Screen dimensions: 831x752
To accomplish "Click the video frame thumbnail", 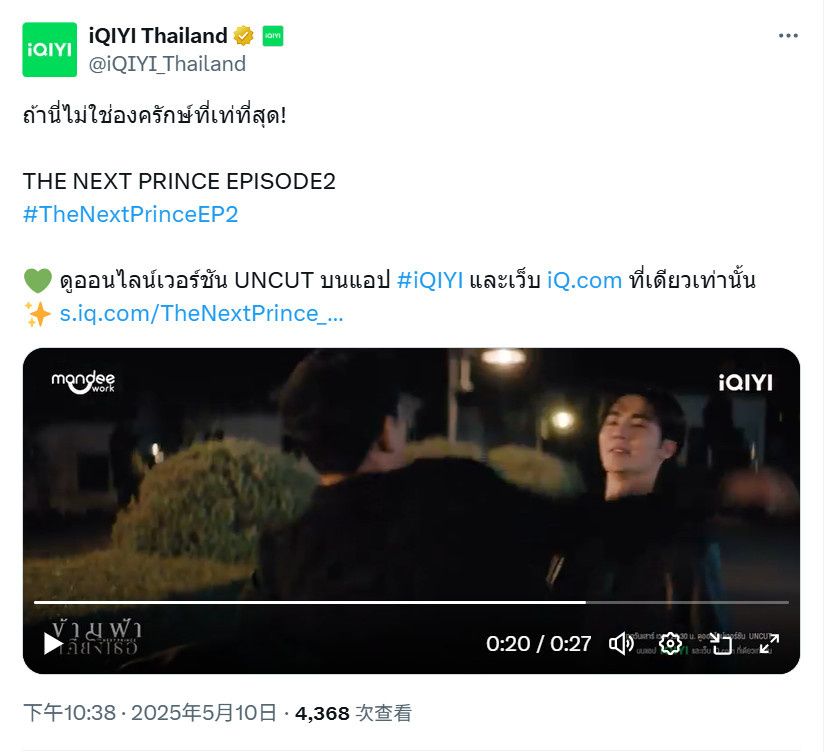I will point(411,477).
